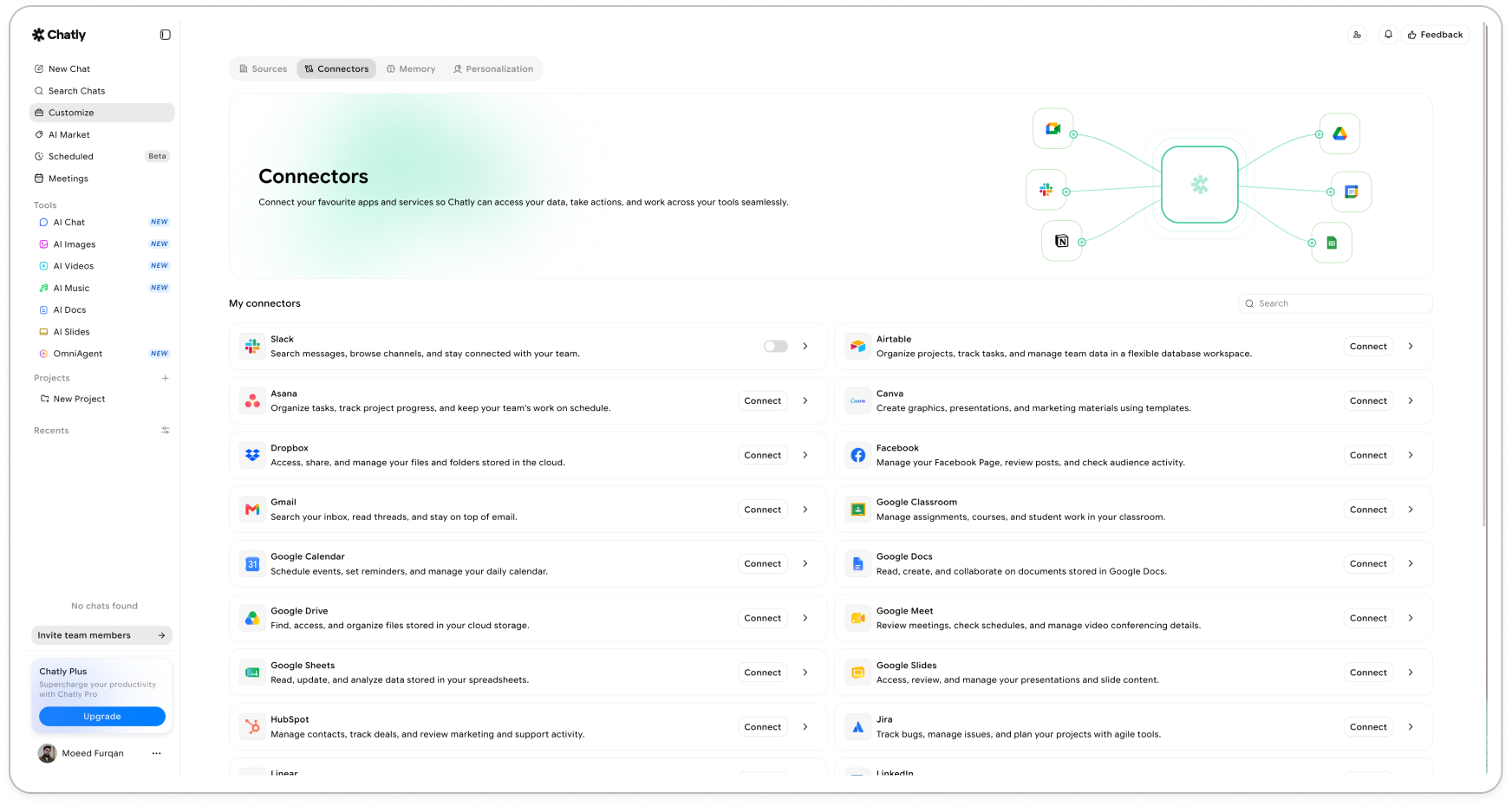Click the Google Meet connector icon

tap(857, 618)
